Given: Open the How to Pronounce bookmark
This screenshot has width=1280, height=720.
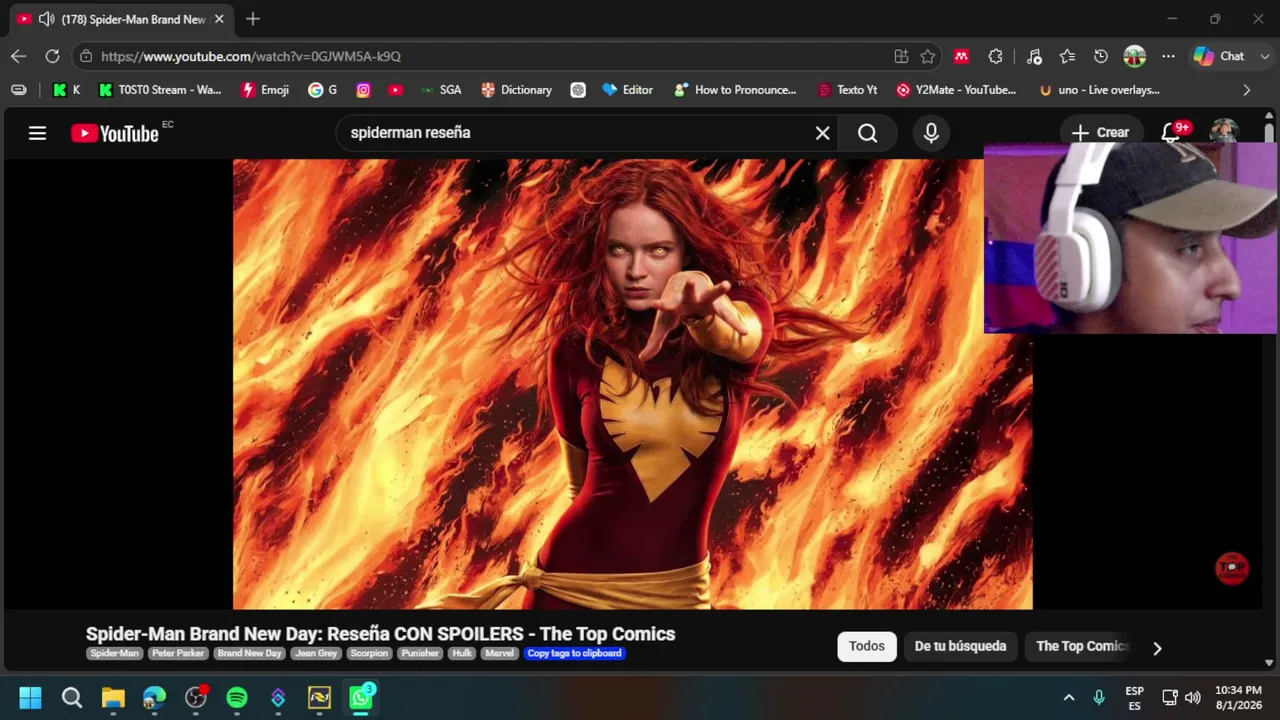Looking at the screenshot, I should [735, 90].
